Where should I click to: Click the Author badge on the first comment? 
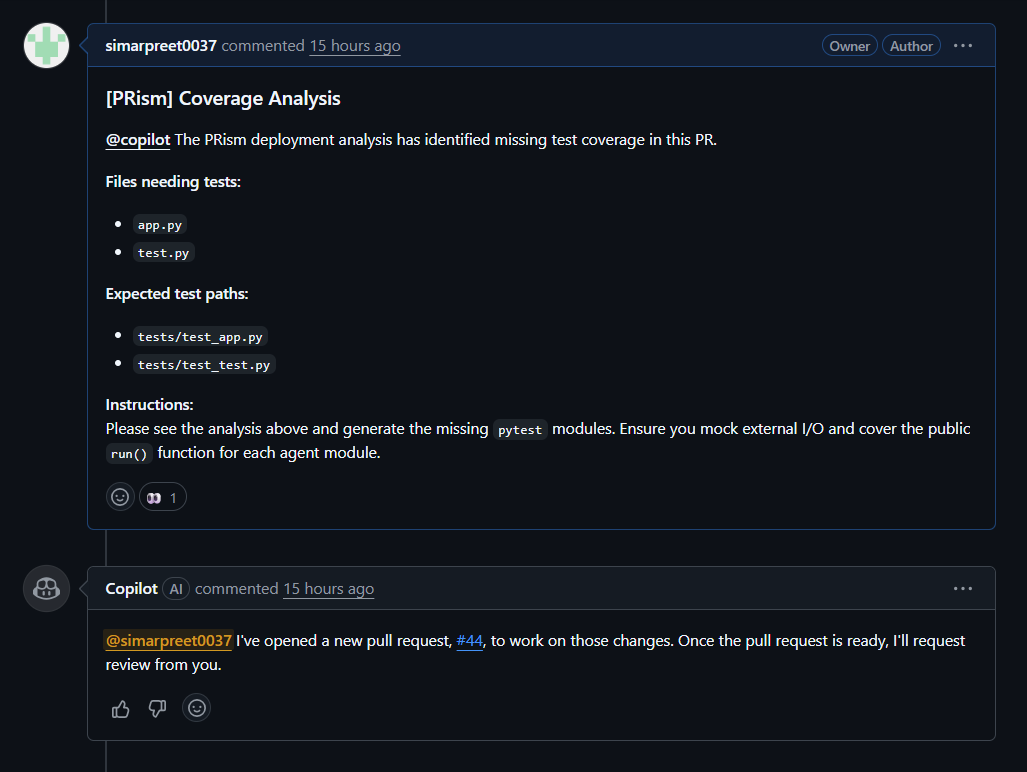[x=911, y=45]
